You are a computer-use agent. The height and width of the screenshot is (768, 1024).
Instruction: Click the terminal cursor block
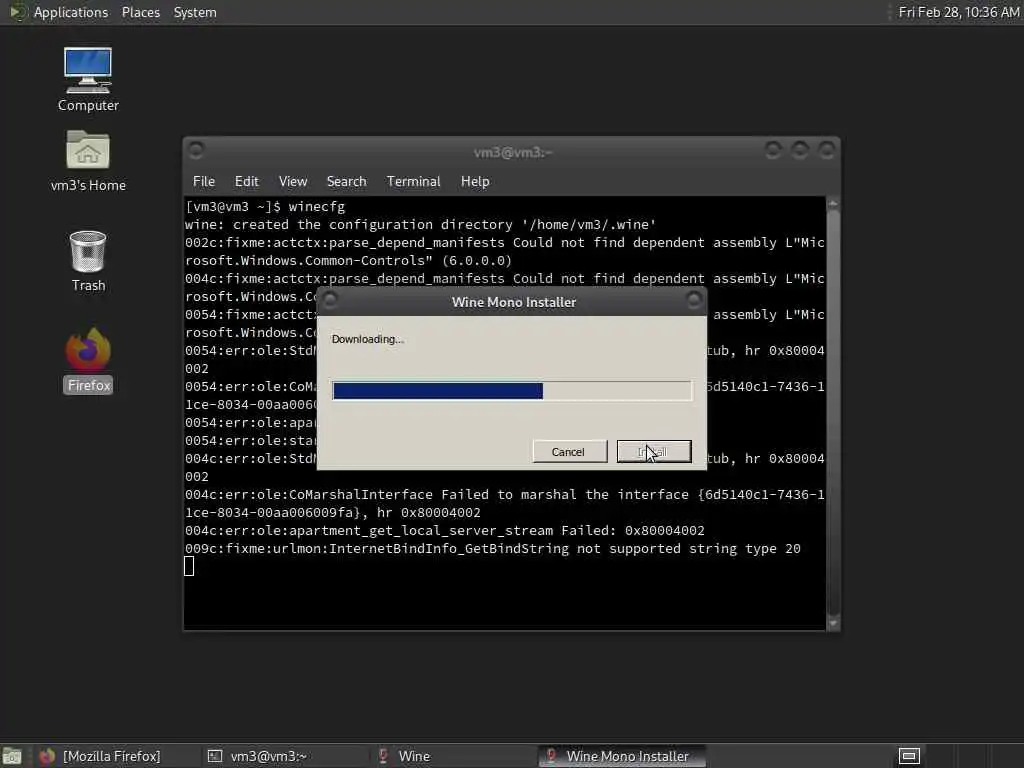(x=189, y=566)
